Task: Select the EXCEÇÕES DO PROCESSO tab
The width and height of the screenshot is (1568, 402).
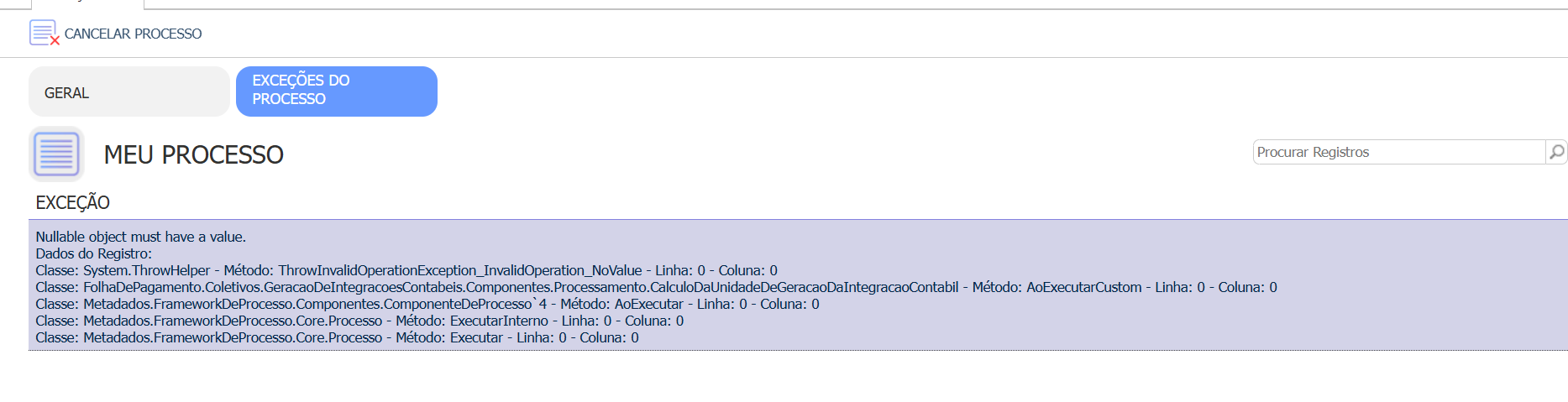Action: click(336, 91)
